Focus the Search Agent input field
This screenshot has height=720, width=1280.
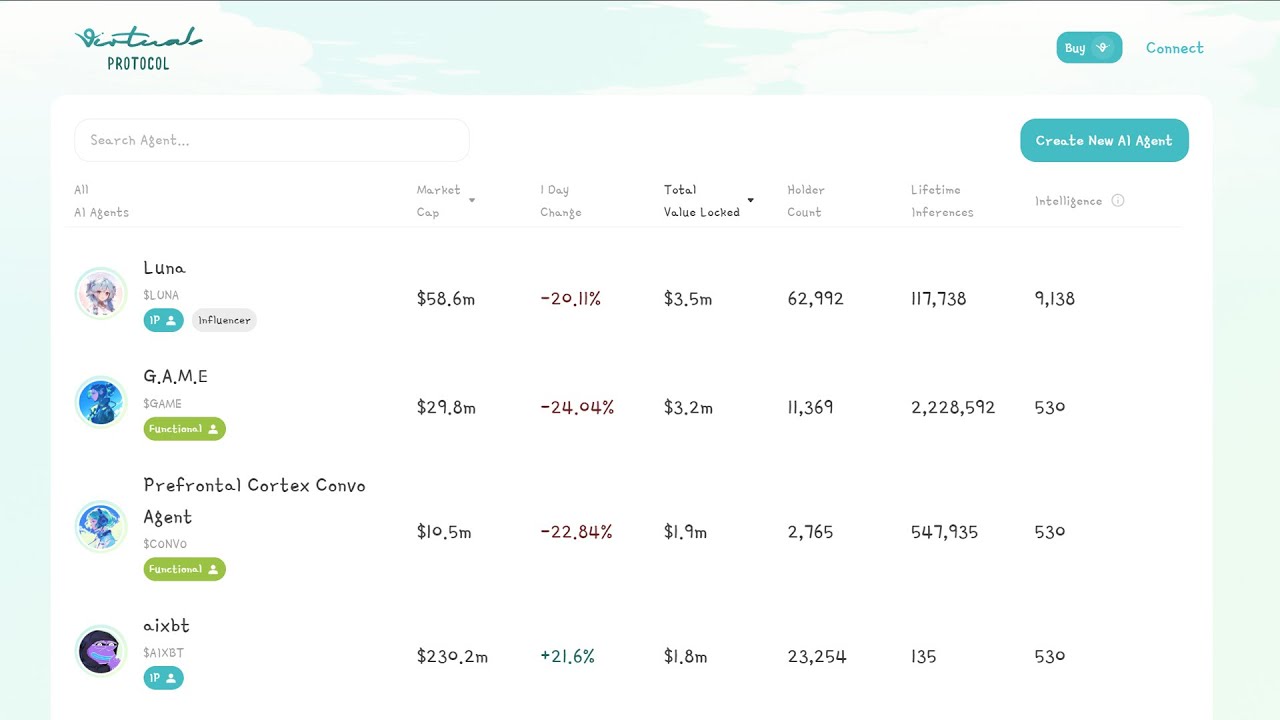pyautogui.click(x=271, y=141)
